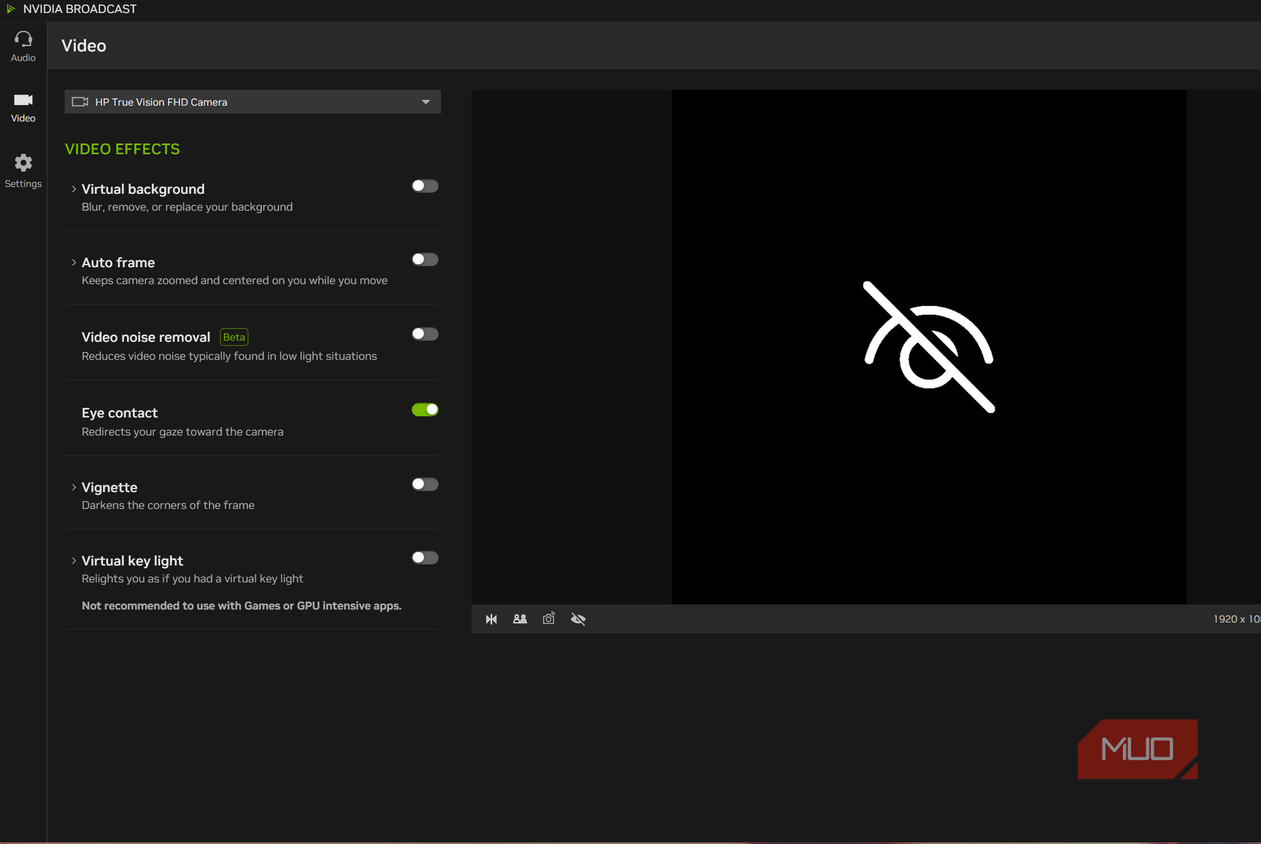Expand the Virtual key light chevron
Image resolution: width=1261 pixels, height=844 pixels.
point(74,561)
